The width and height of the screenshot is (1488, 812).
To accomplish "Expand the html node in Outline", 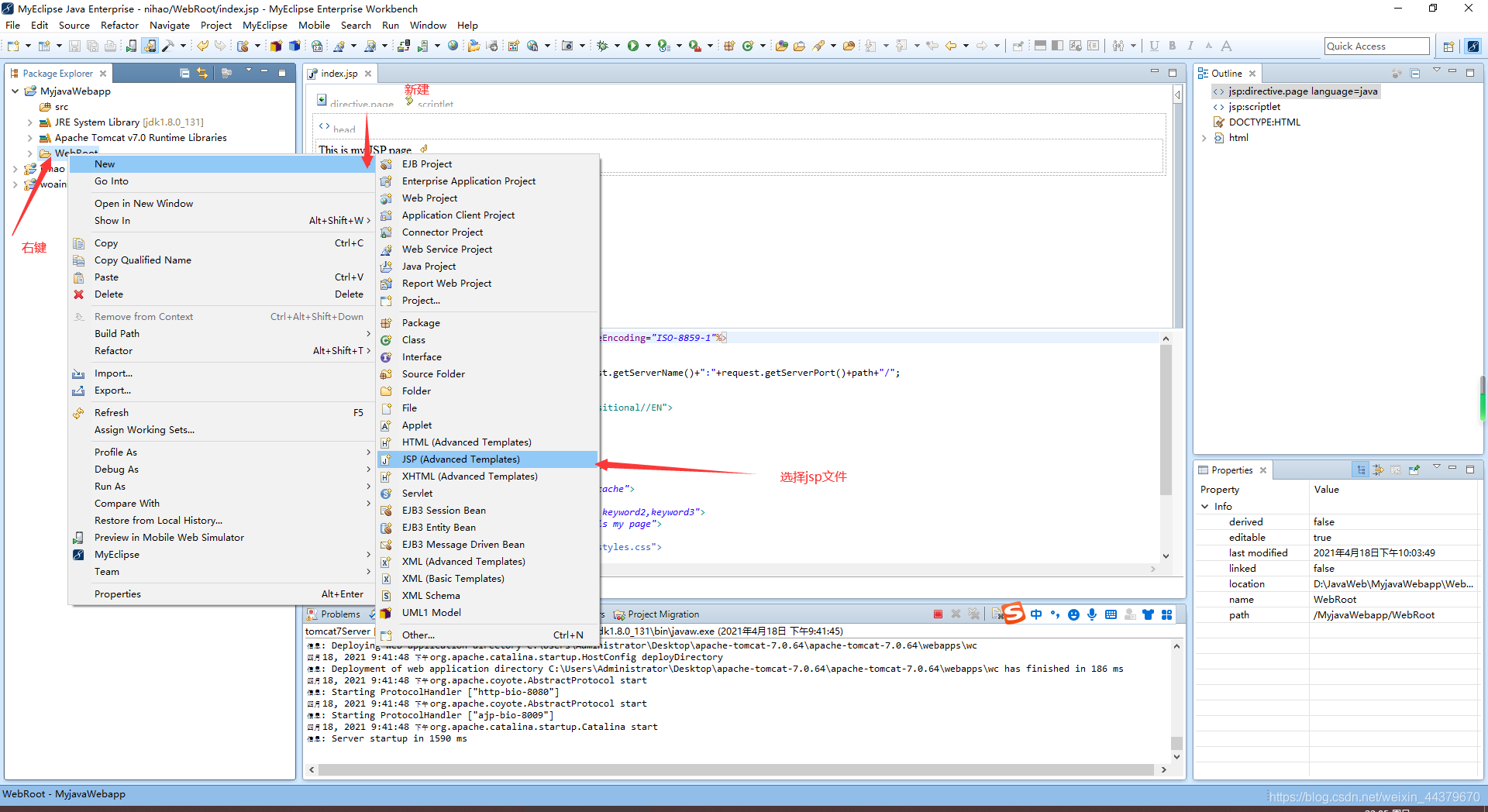I will 1204,138.
